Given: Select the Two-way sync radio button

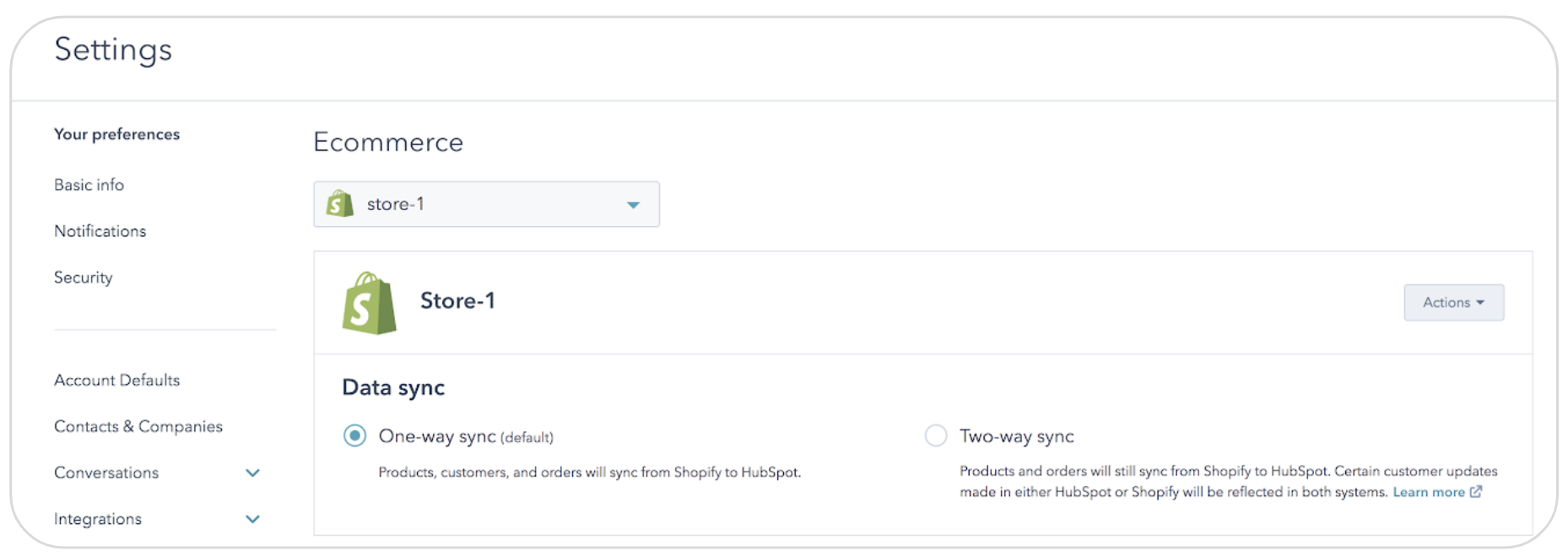Looking at the screenshot, I should click(936, 435).
